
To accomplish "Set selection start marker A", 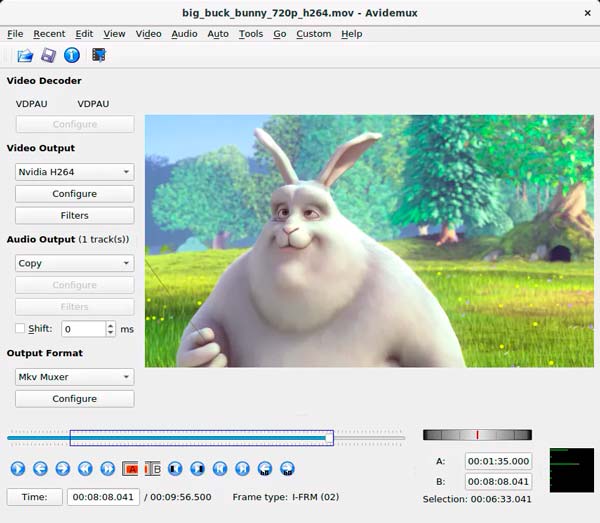I will [130, 469].
